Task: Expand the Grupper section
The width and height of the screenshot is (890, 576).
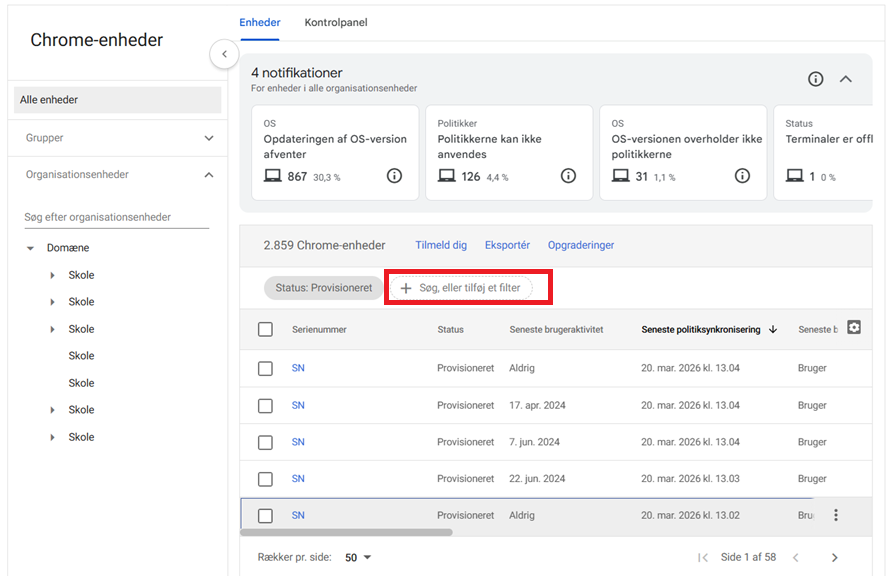Action: coord(209,138)
